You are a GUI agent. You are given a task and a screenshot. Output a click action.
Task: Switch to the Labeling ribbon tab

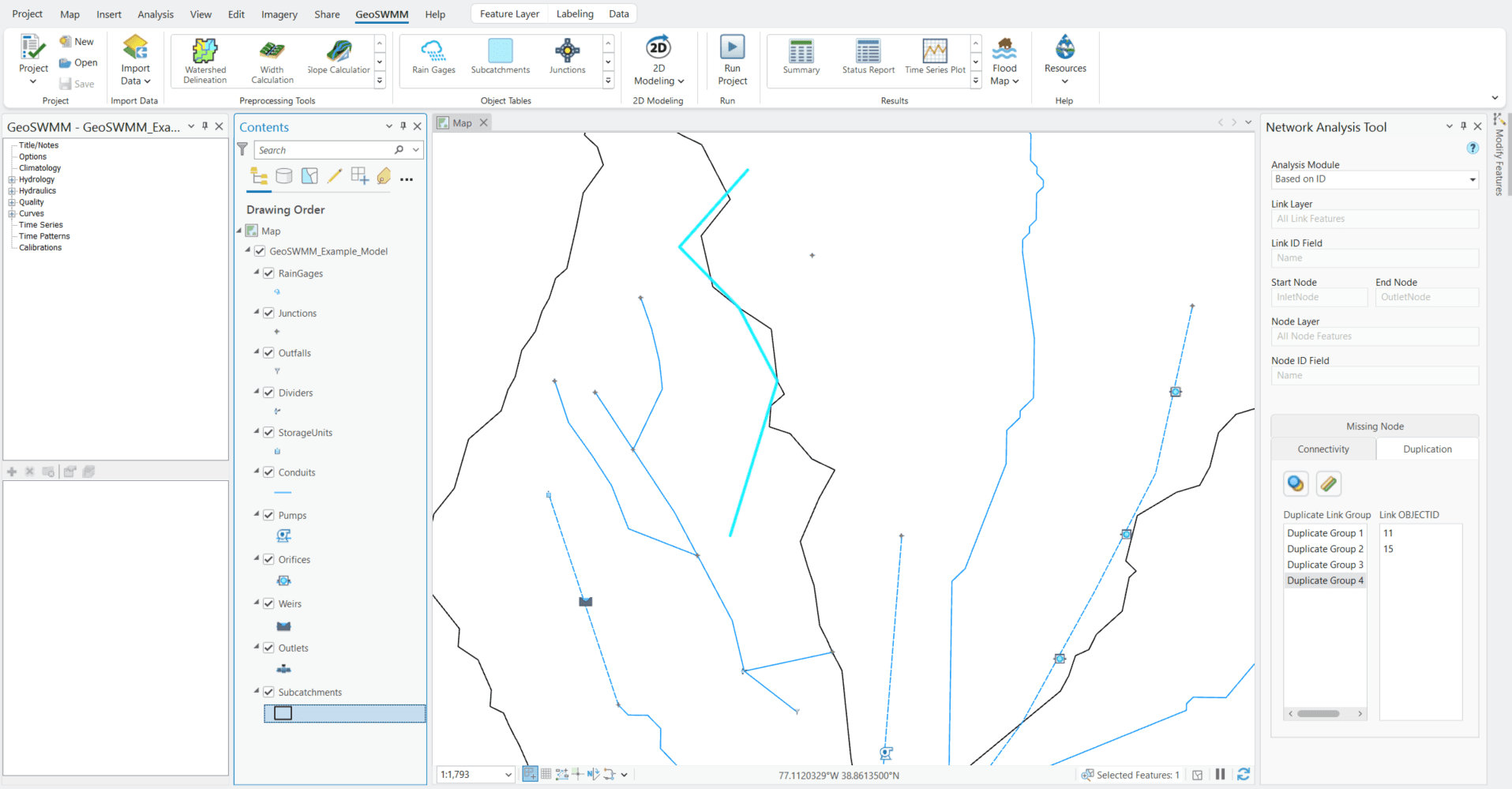(x=574, y=13)
